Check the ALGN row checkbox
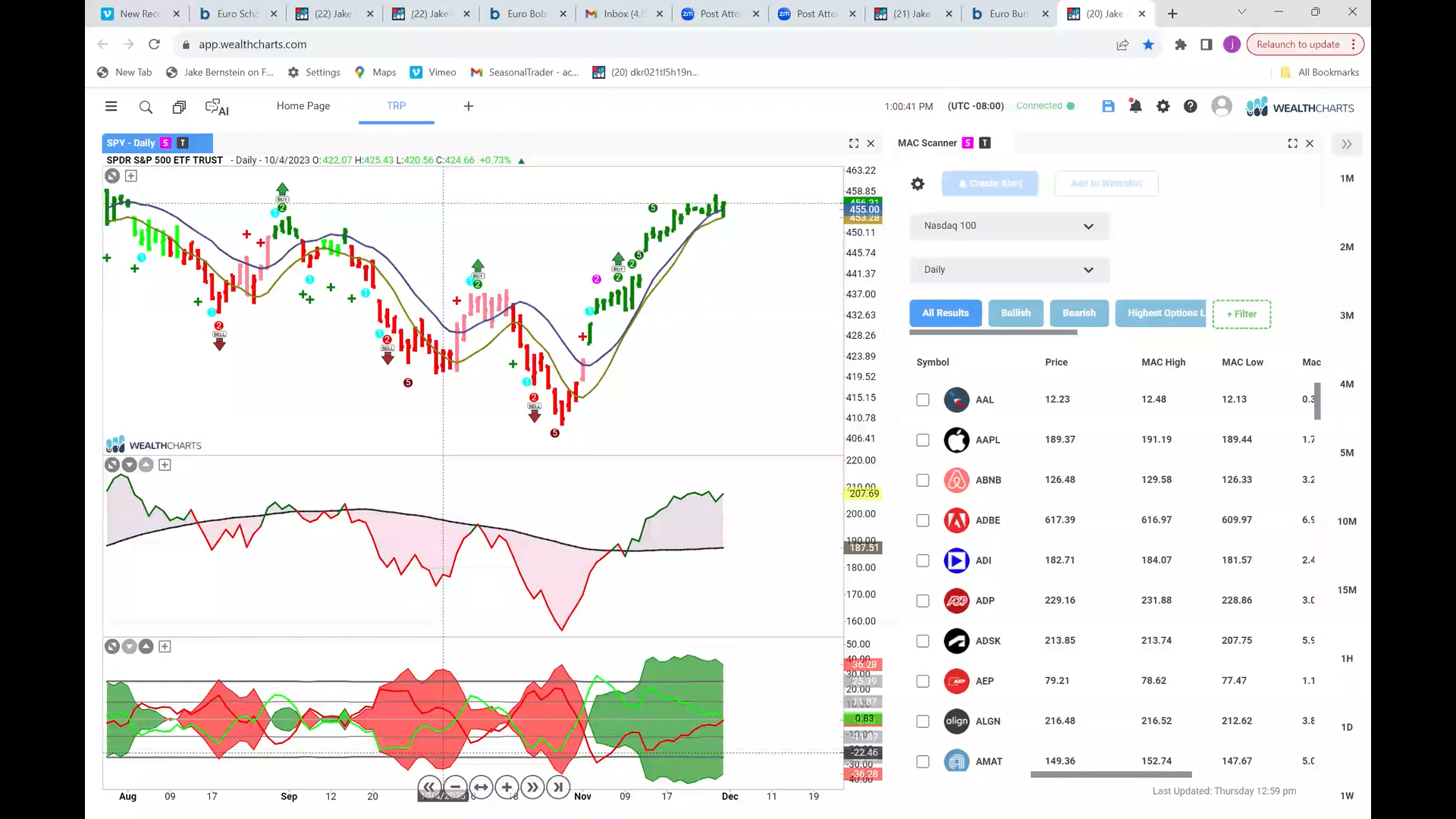 (922, 721)
